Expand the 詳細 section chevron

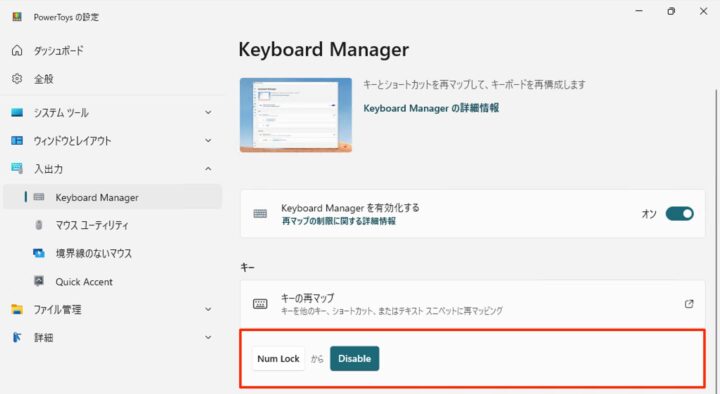[x=208, y=338]
